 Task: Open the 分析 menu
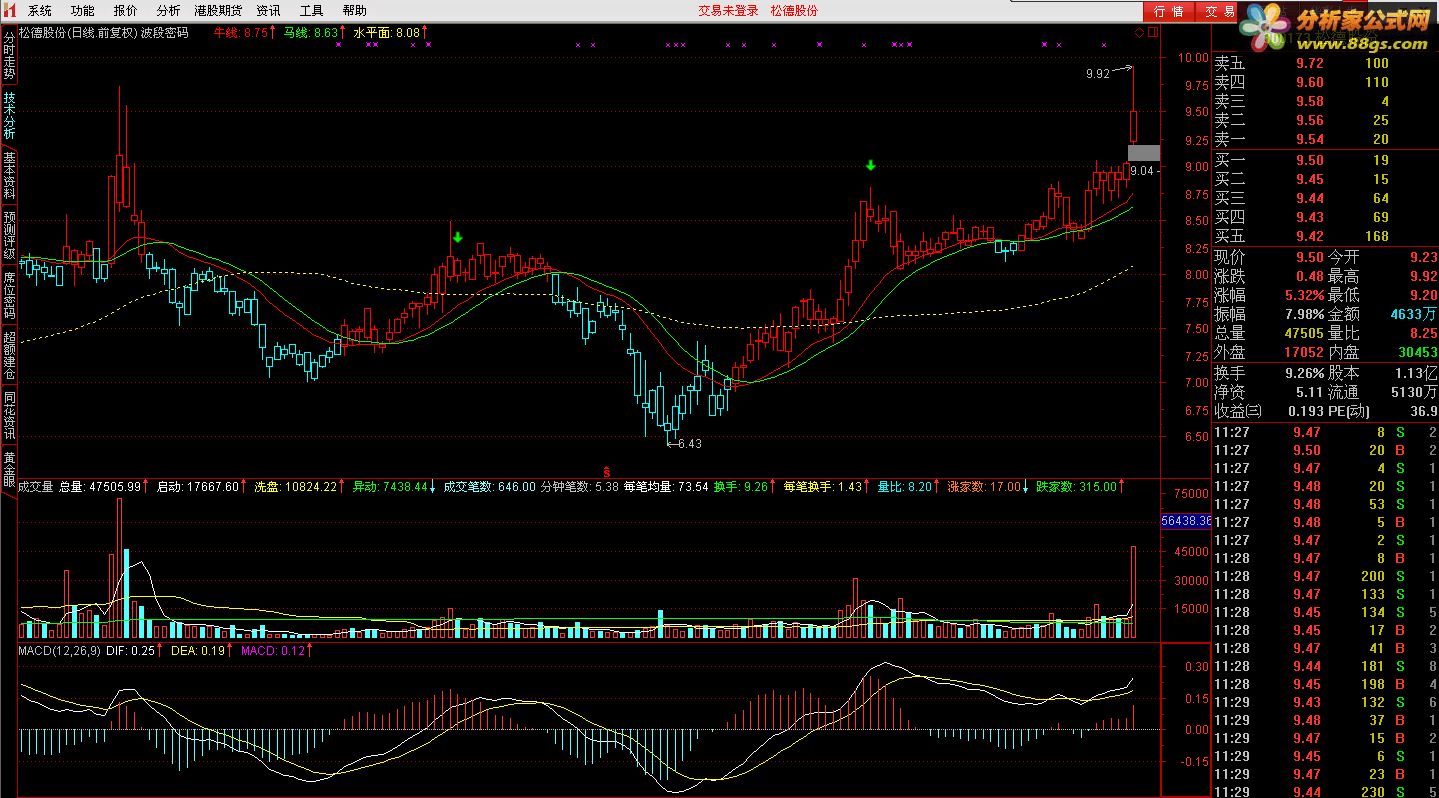point(168,11)
